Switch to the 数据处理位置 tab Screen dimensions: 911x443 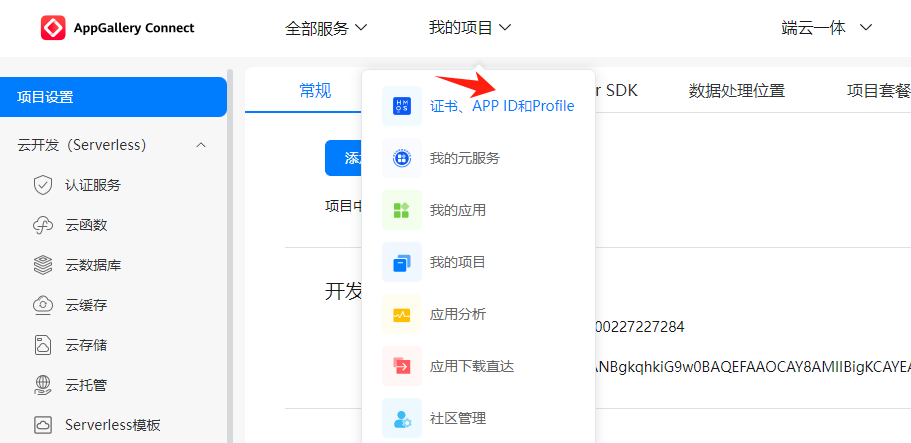point(737,91)
